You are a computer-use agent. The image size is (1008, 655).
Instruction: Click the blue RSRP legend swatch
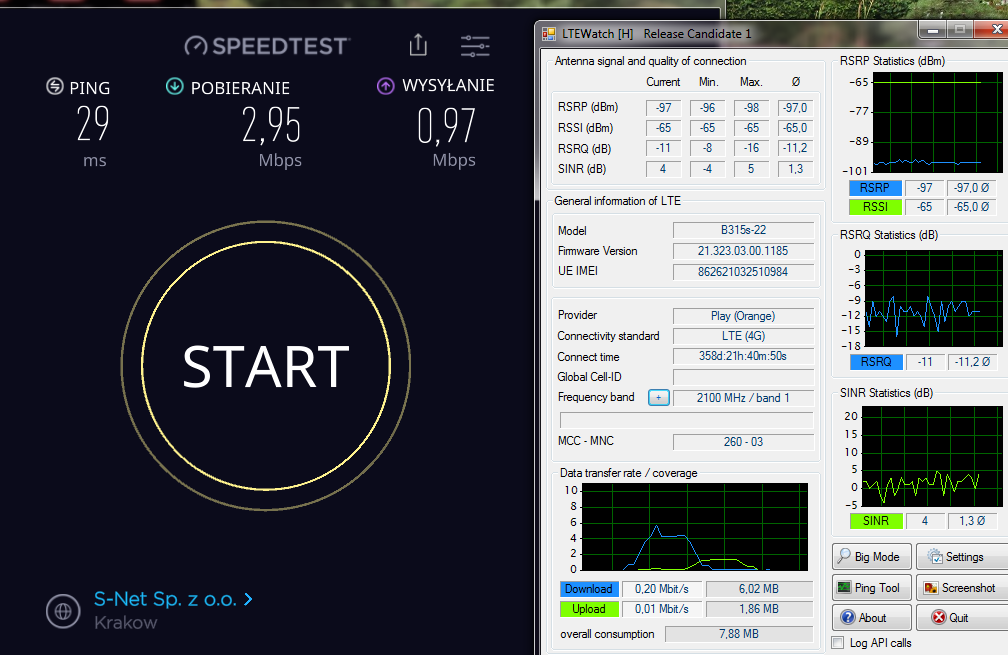point(875,188)
